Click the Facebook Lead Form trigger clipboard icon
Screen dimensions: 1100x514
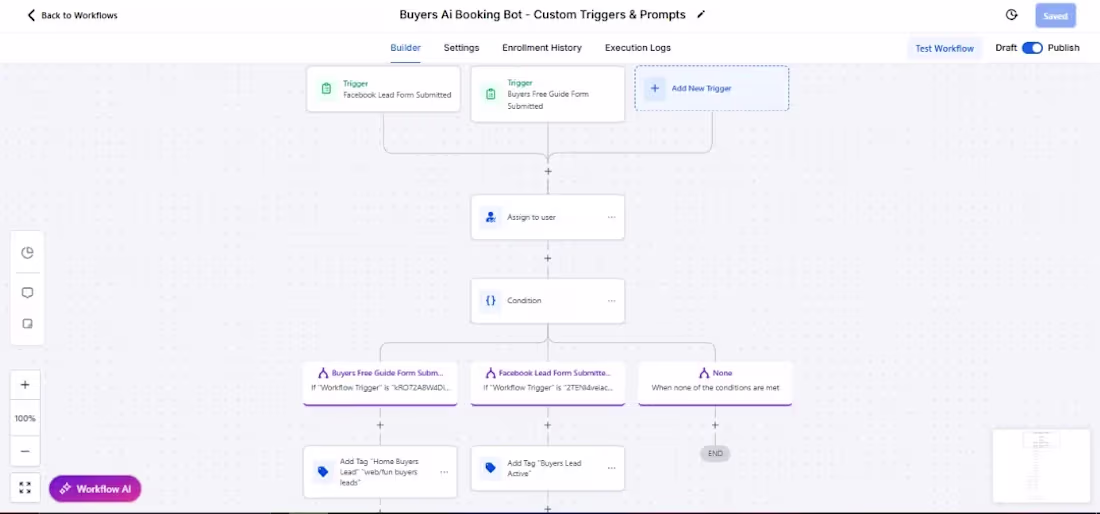pos(326,89)
